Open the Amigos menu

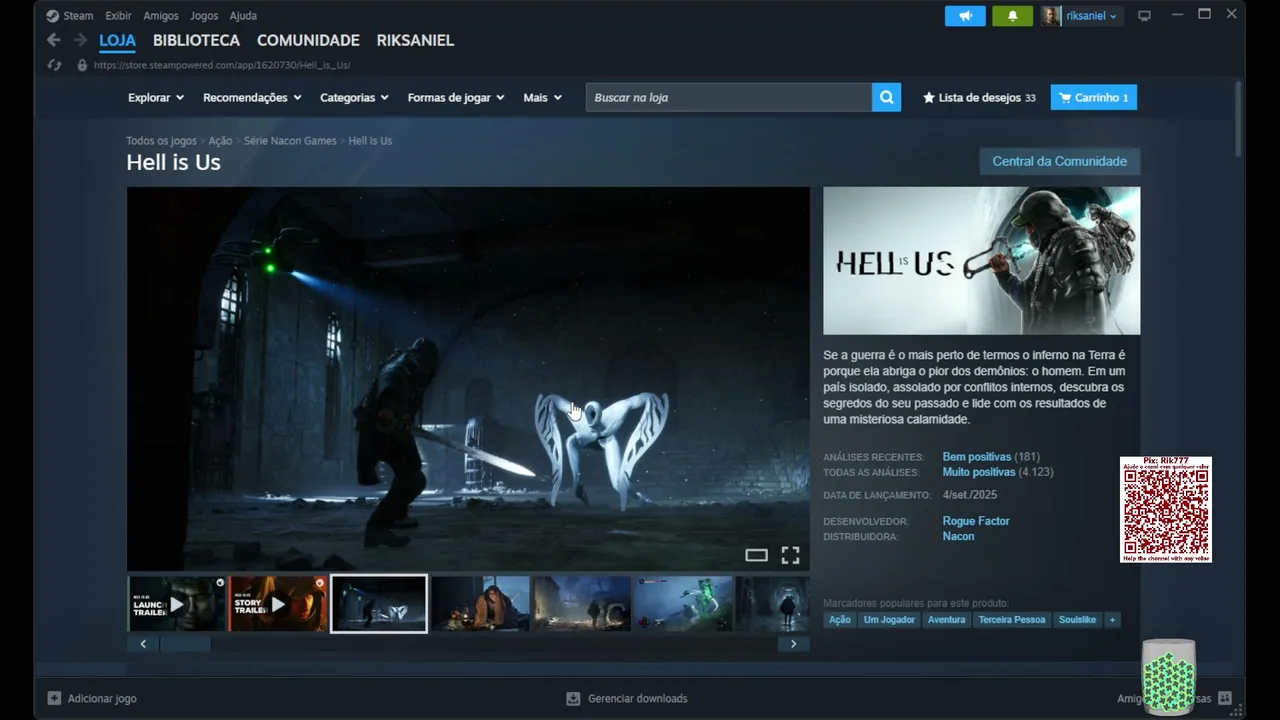pos(161,16)
